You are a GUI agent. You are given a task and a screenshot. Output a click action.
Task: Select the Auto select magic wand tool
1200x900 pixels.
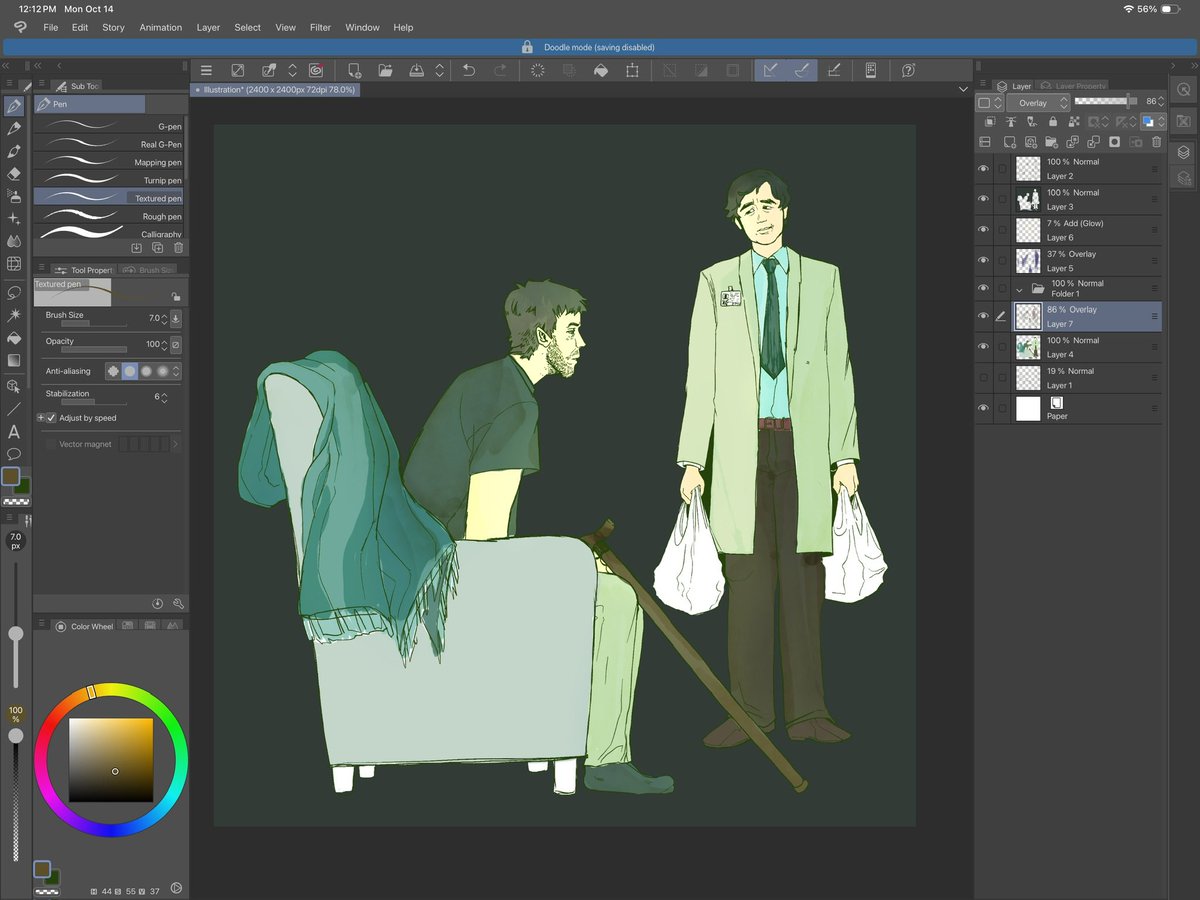[x=14, y=315]
